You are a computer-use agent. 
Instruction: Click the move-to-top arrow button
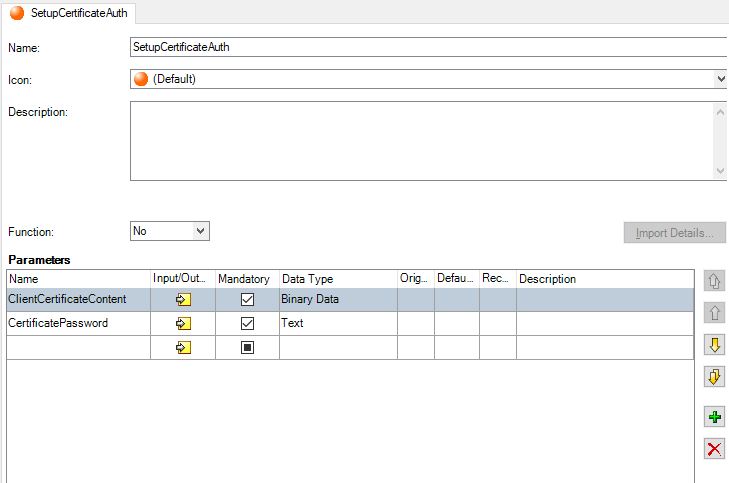pyautogui.click(x=714, y=280)
